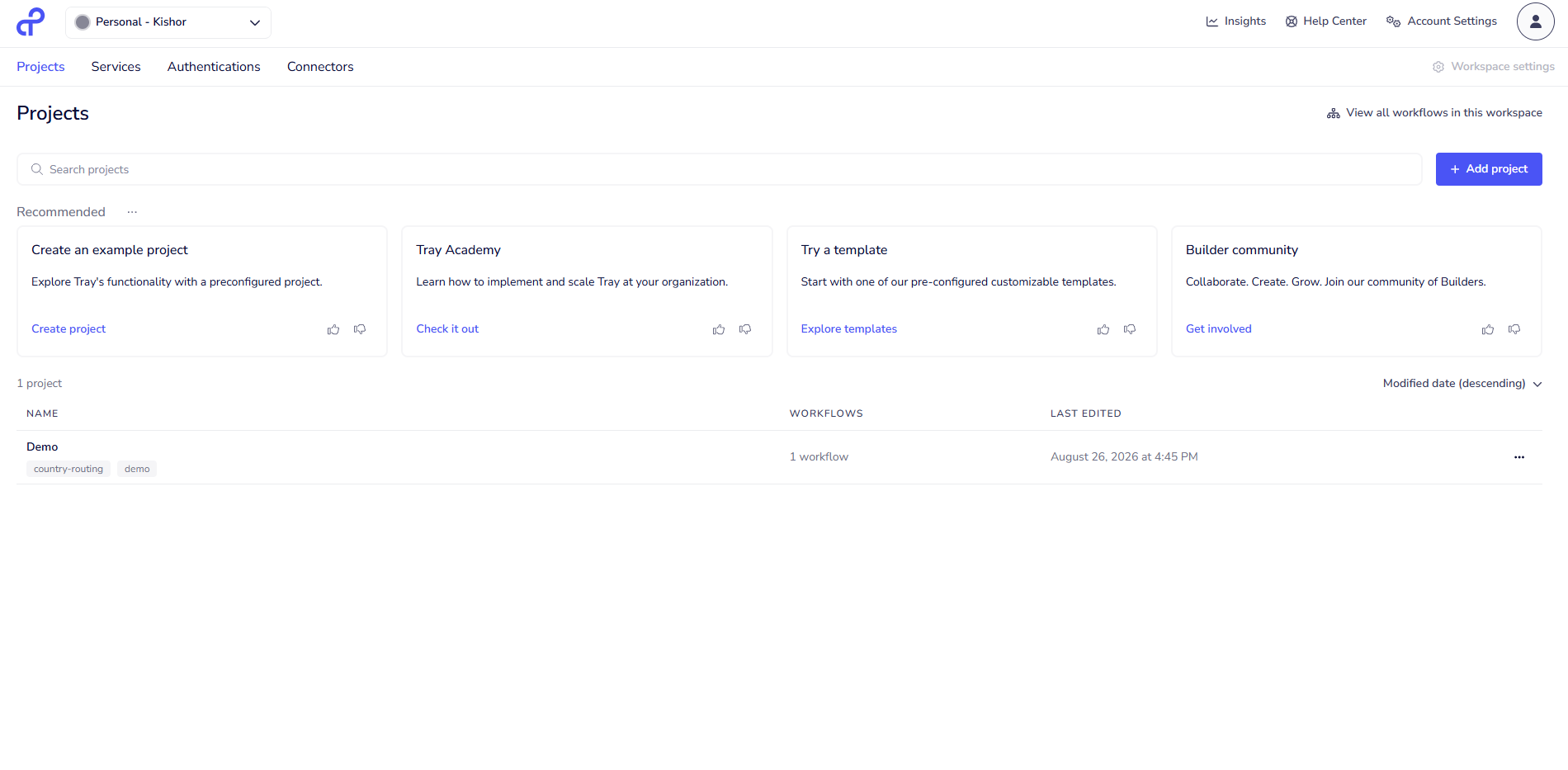Screen dimensions: 1568x770
Task: Thumbs down the Tray Academy card
Action: [x=745, y=329]
